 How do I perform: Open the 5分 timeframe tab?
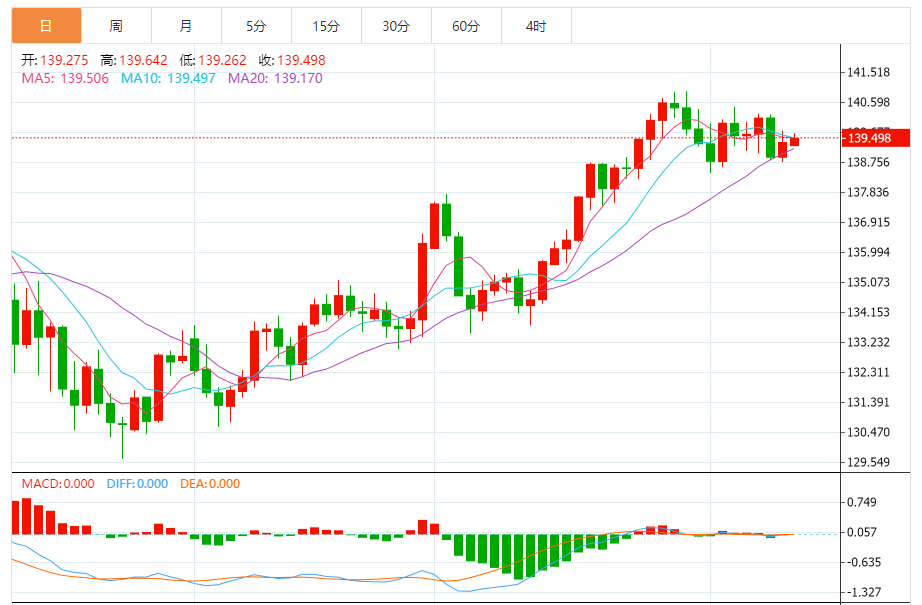point(256,26)
